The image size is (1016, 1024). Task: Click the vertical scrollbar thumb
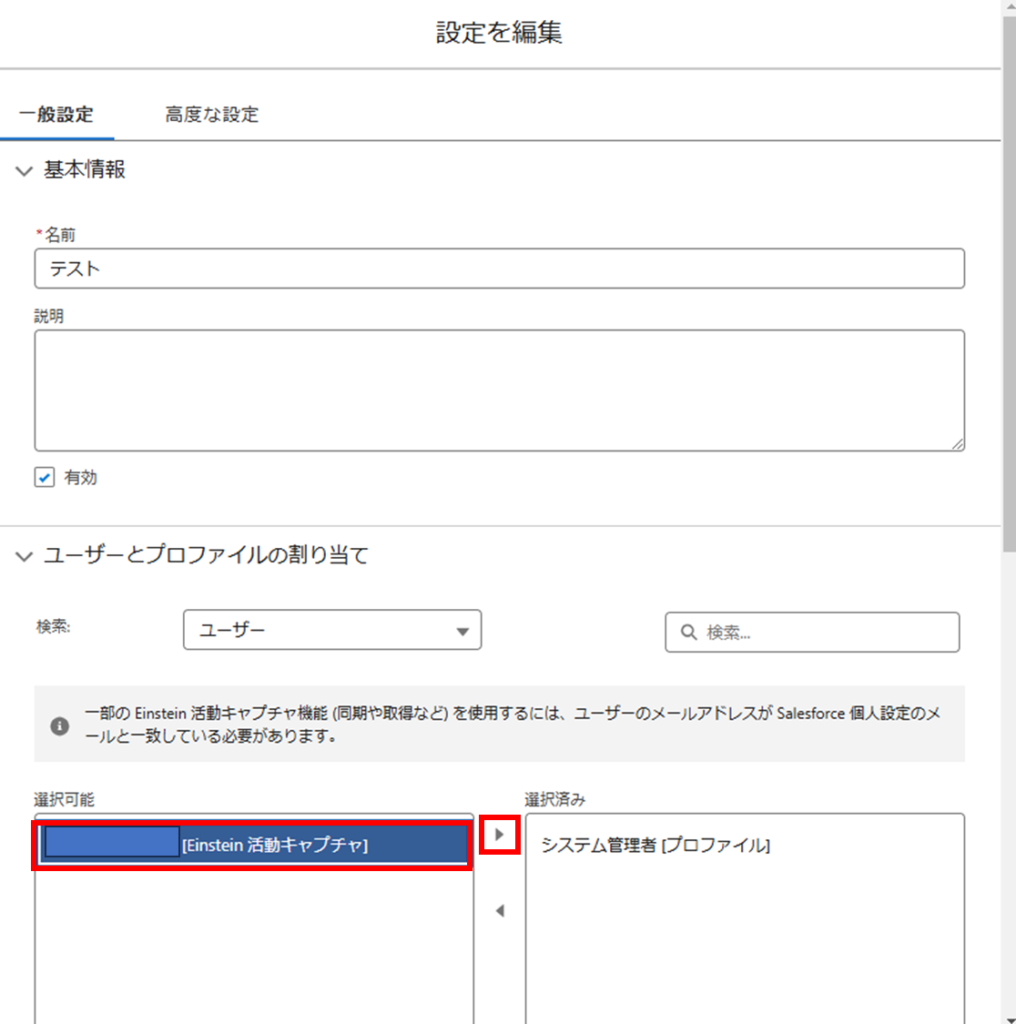(x=1009, y=284)
